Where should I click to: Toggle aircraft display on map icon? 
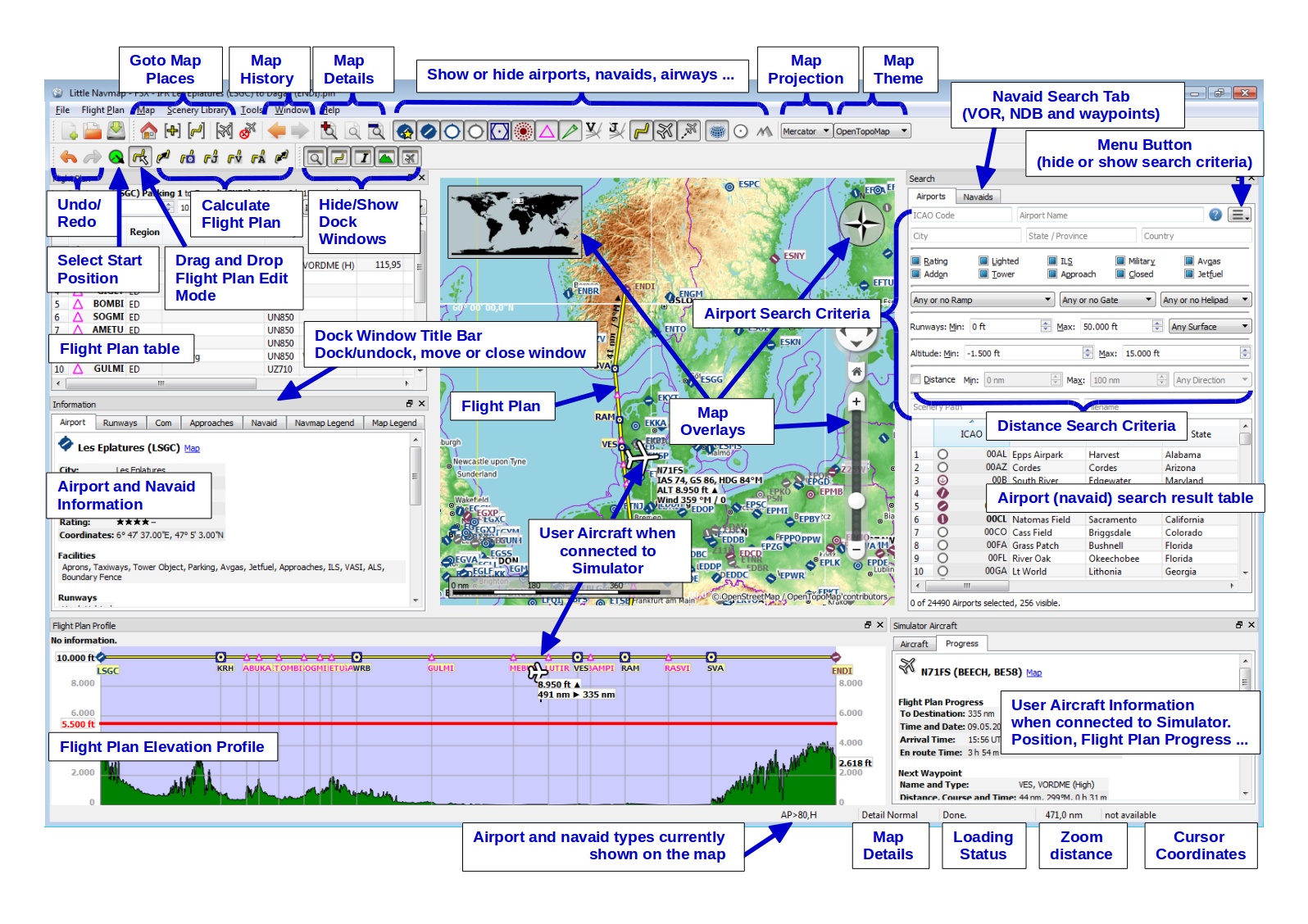(x=665, y=131)
